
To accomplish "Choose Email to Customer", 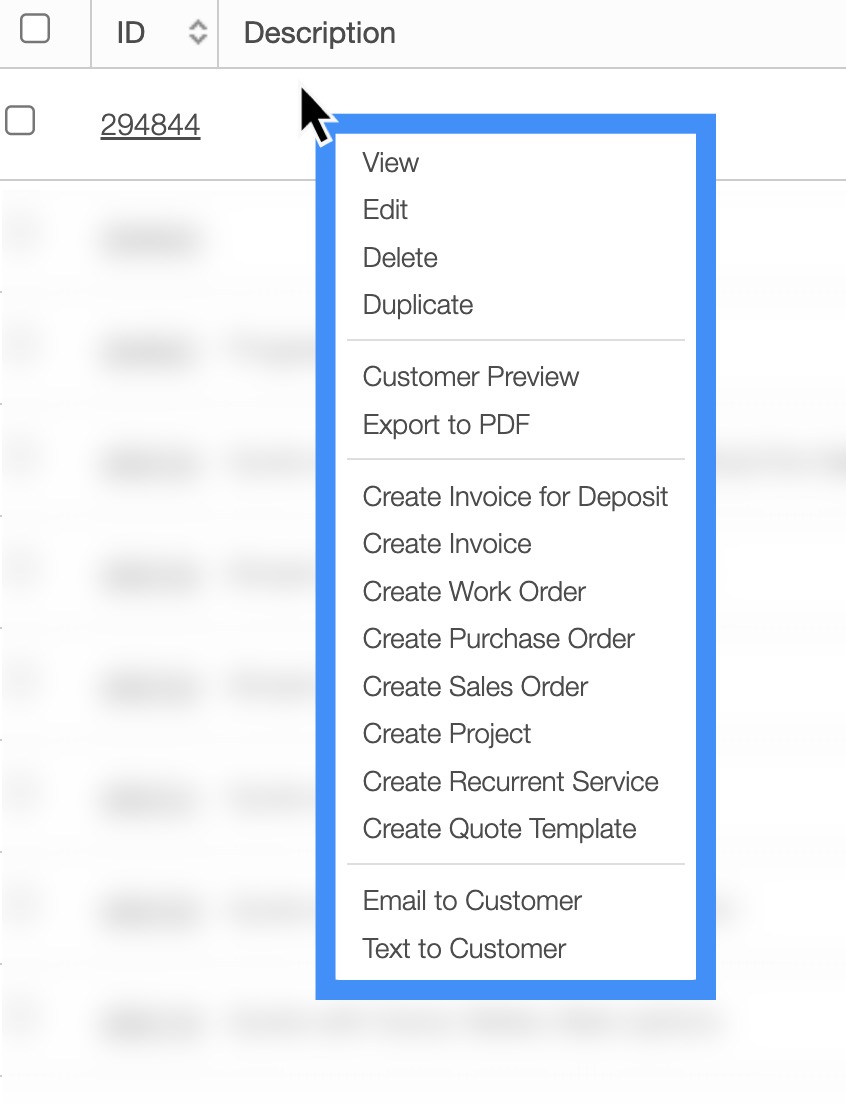I will click(472, 901).
